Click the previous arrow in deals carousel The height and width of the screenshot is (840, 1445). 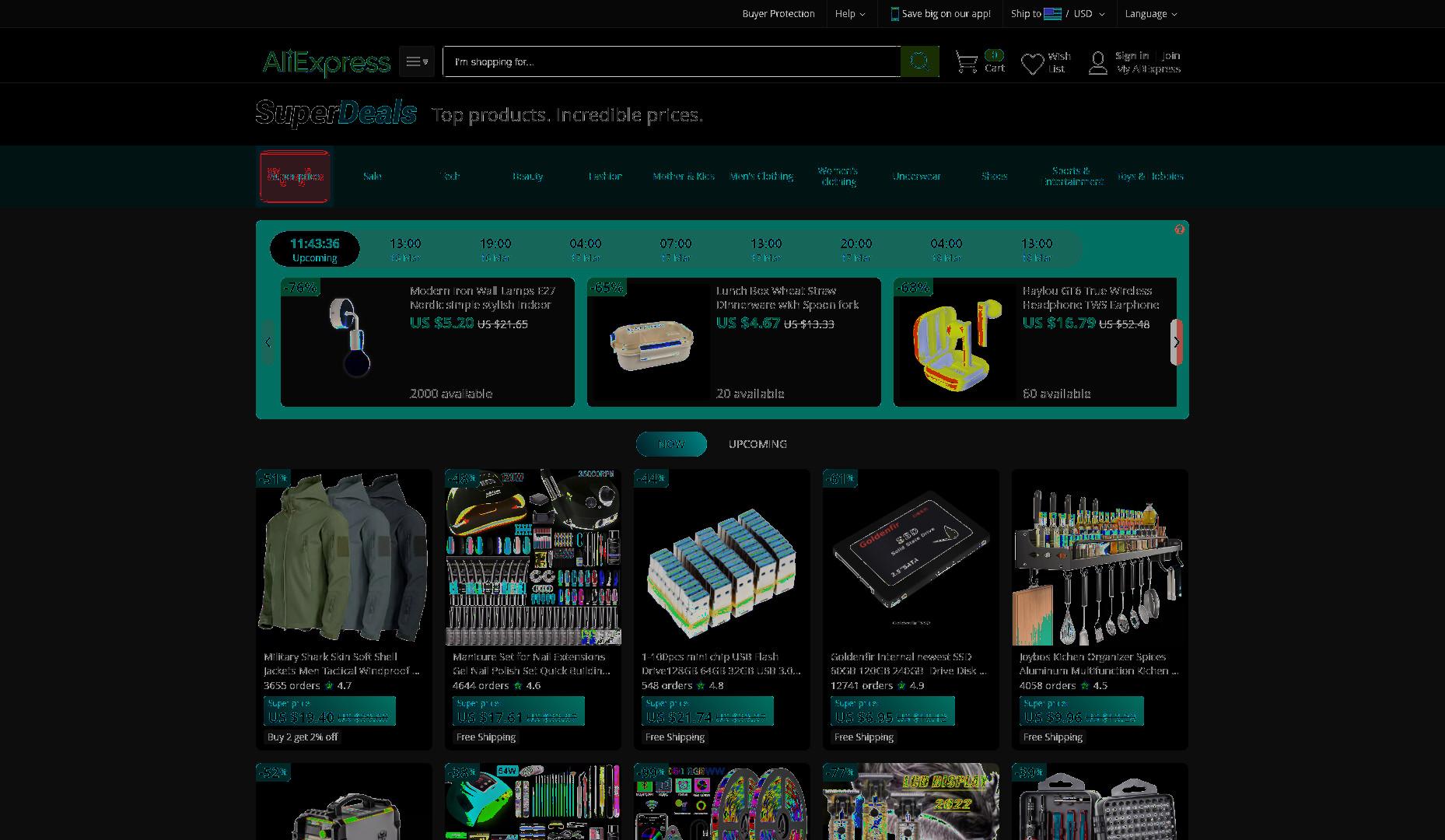point(268,342)
